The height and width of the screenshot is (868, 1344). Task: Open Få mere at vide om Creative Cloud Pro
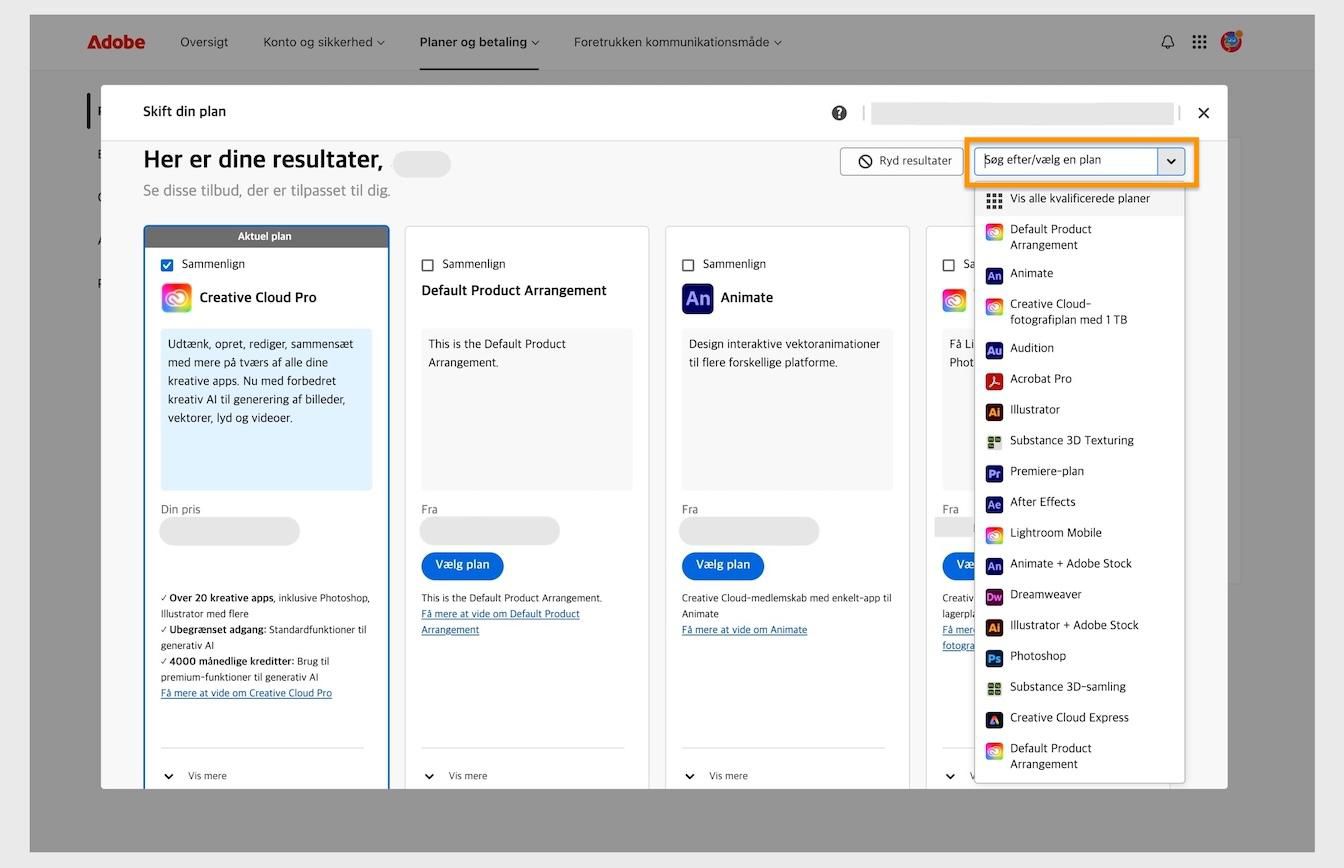pos(246,693)
